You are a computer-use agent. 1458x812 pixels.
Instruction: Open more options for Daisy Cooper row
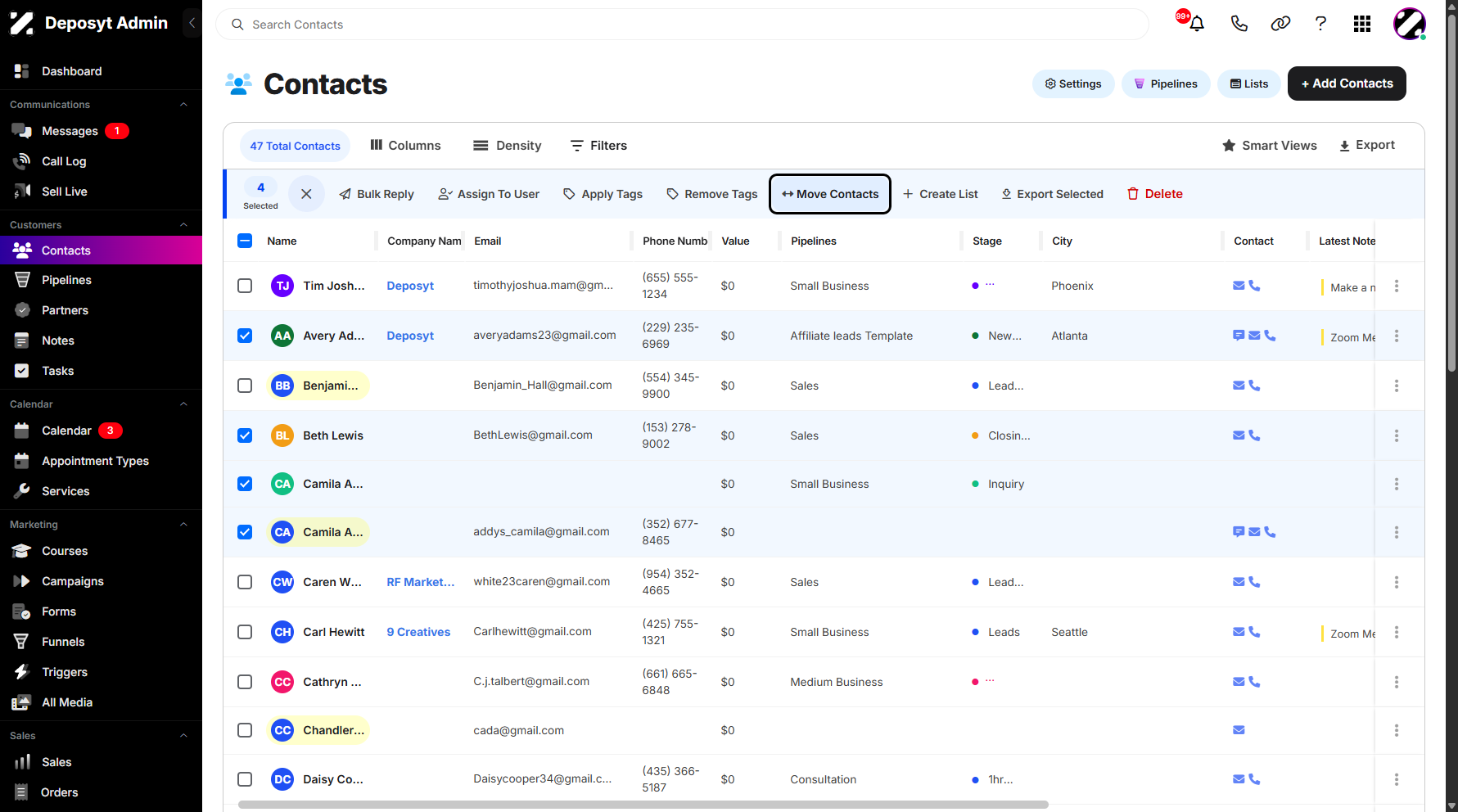pyautogui.click(x=1397, y=779)
